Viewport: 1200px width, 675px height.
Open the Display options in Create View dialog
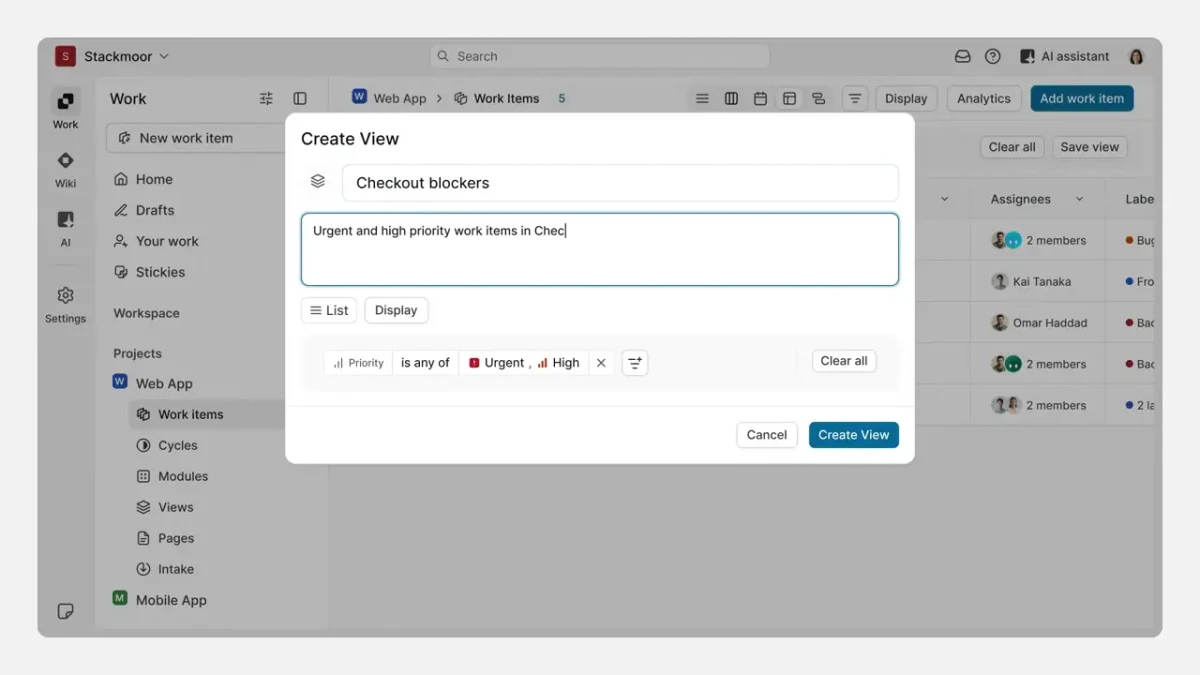[396, 310]
